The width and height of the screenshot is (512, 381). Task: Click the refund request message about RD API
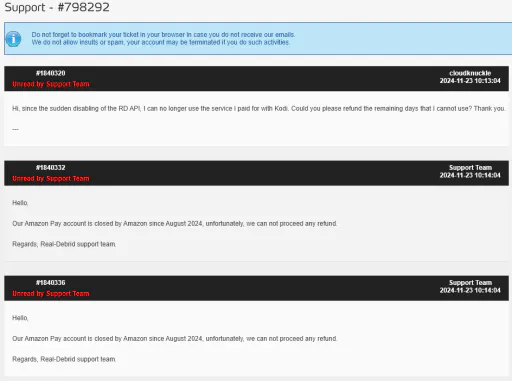click(x=259, y=109)
